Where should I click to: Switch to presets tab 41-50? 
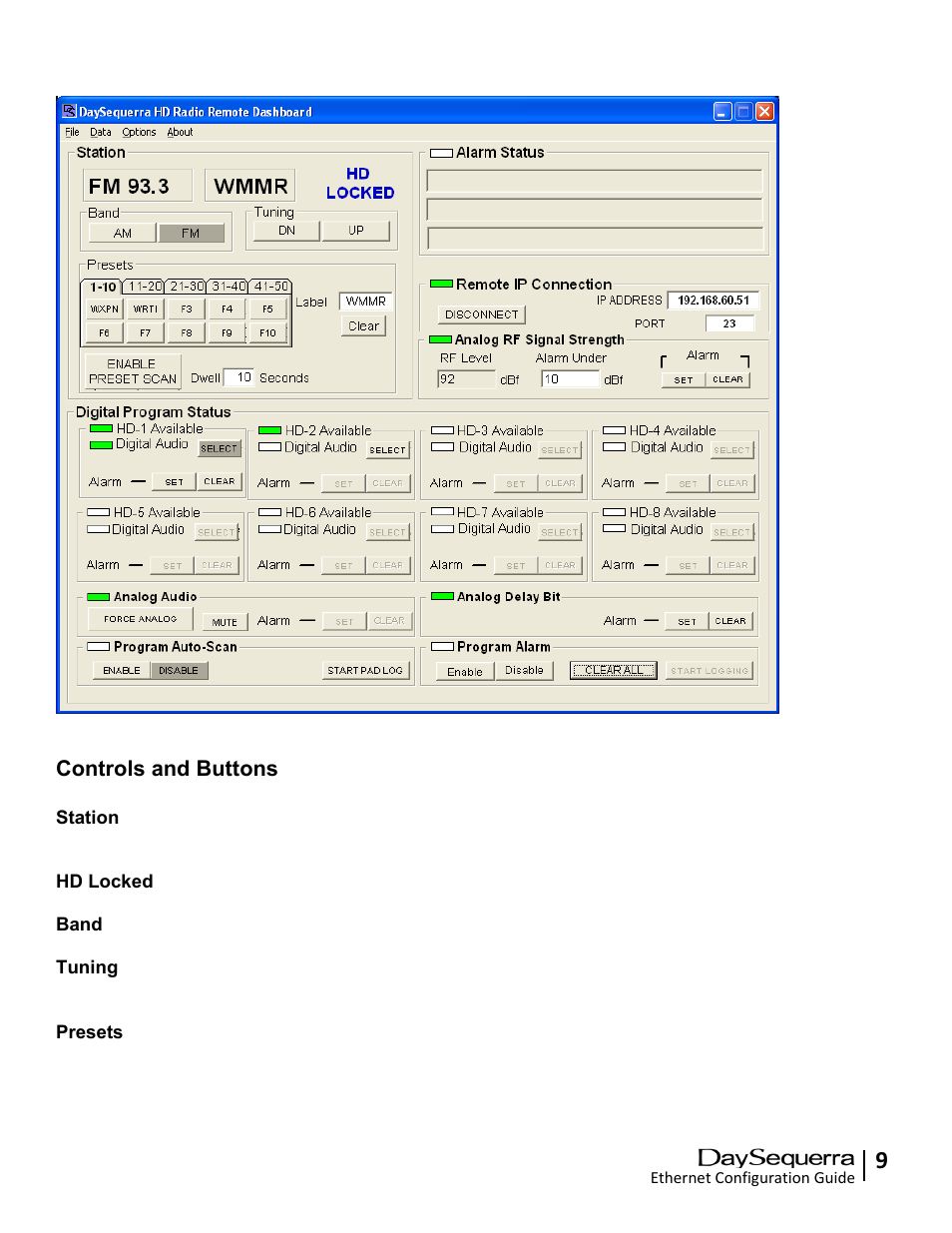[x=270, y=287]
